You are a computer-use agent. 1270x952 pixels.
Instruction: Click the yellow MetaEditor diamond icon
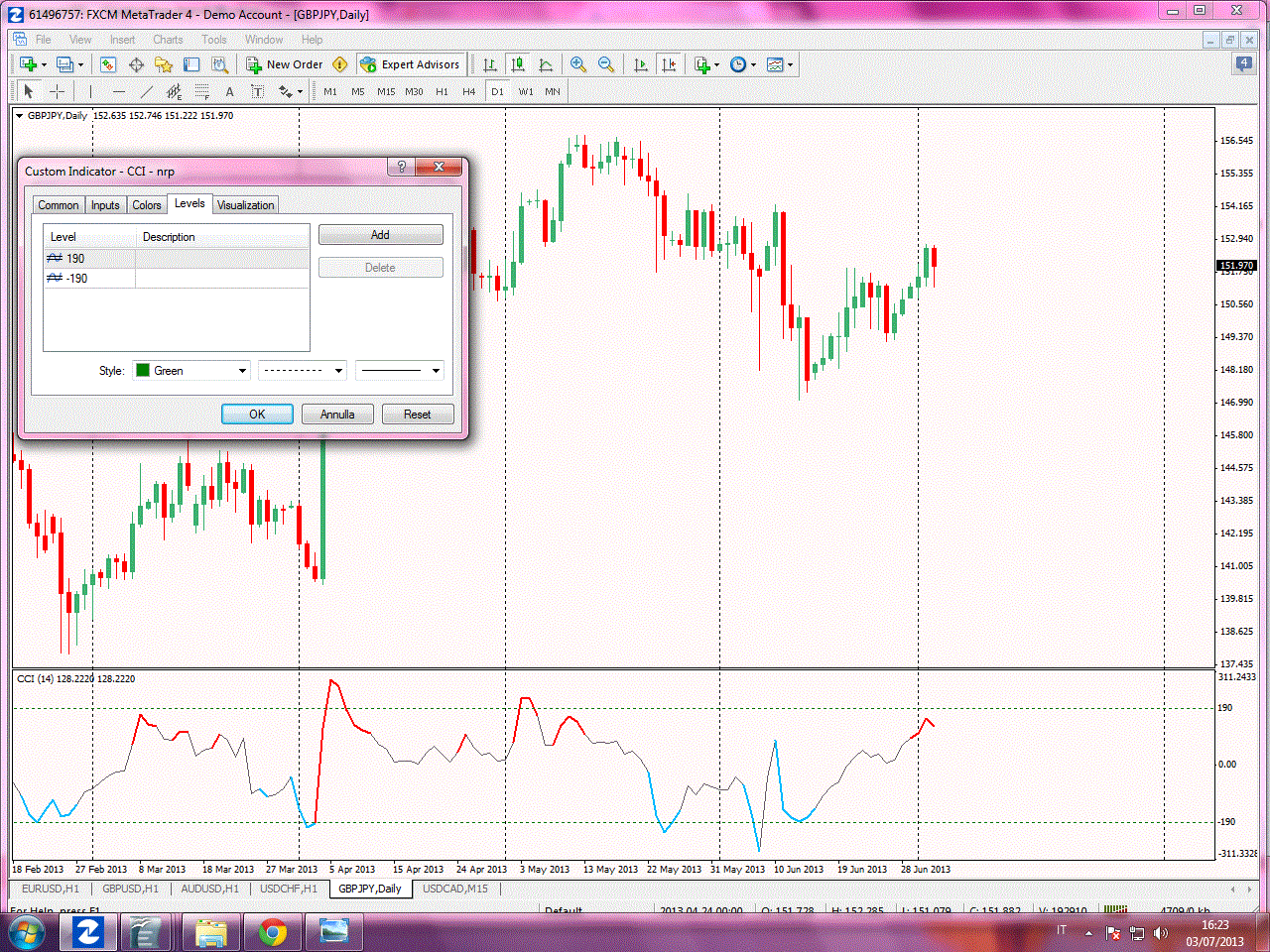(x=340, y=64)
